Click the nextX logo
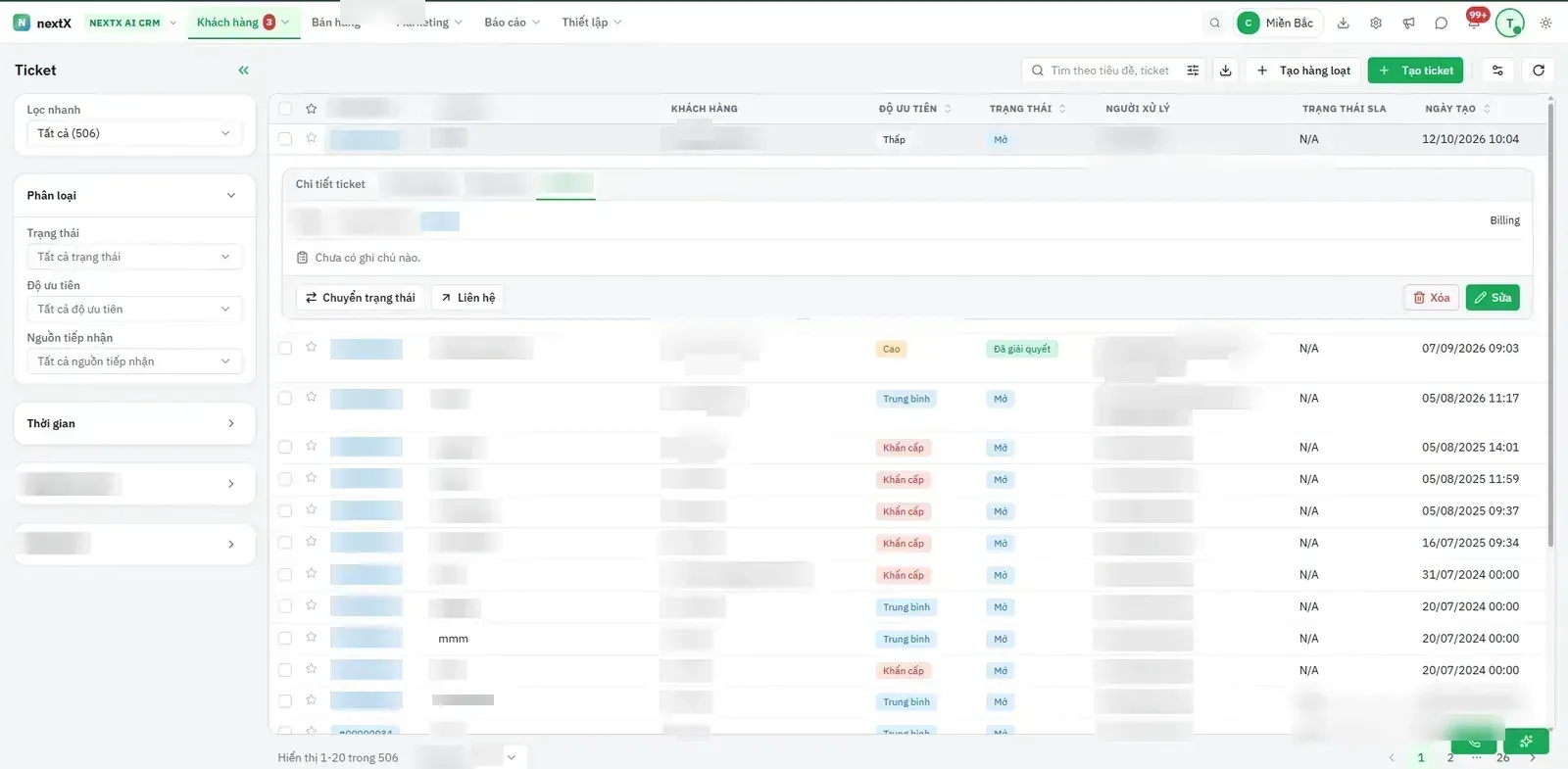The width and height of the screenshot is (1568, 769). pos(43,23)
